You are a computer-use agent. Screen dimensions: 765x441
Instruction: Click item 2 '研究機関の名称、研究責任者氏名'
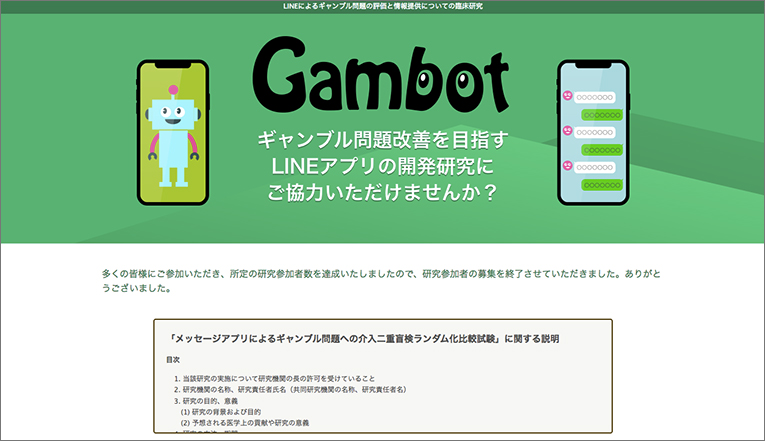[290, 389]
